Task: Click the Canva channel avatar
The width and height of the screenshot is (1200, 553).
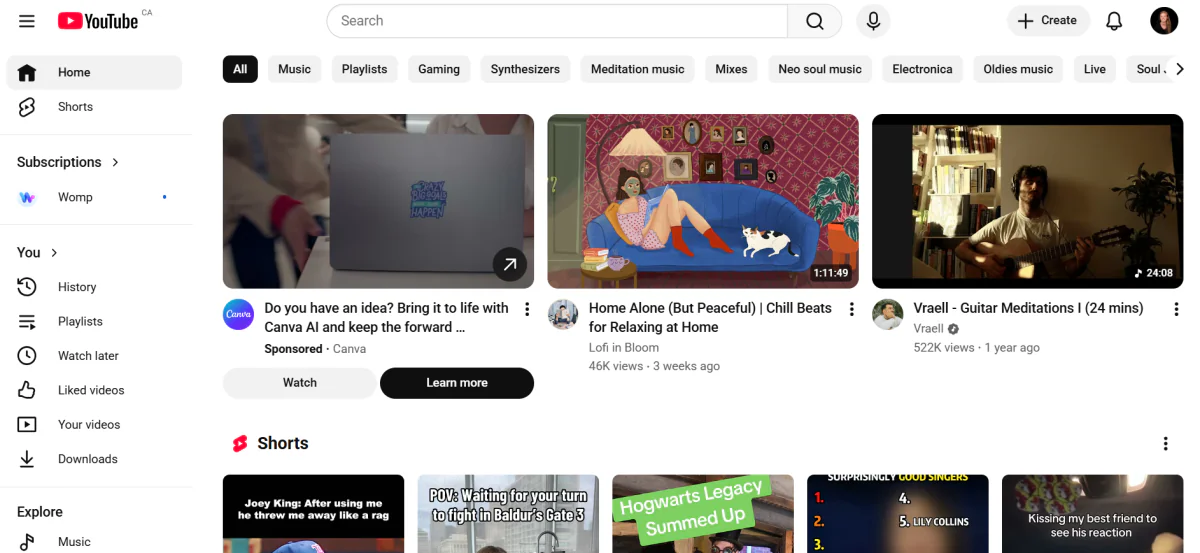Action: click(238, 314)
